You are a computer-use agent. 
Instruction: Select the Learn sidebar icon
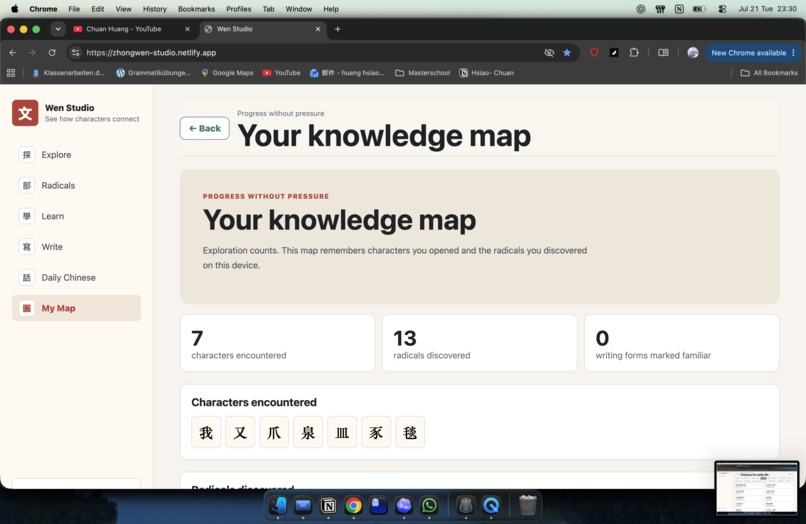click(27, 216)
